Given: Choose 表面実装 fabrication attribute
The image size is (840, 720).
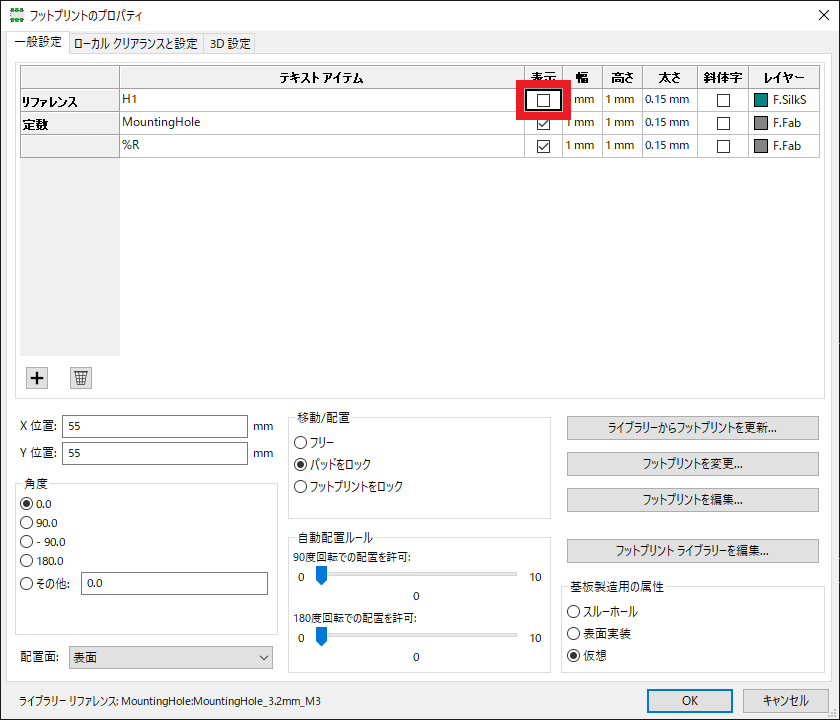Looking at the screenshot, I should coord(573,633).
